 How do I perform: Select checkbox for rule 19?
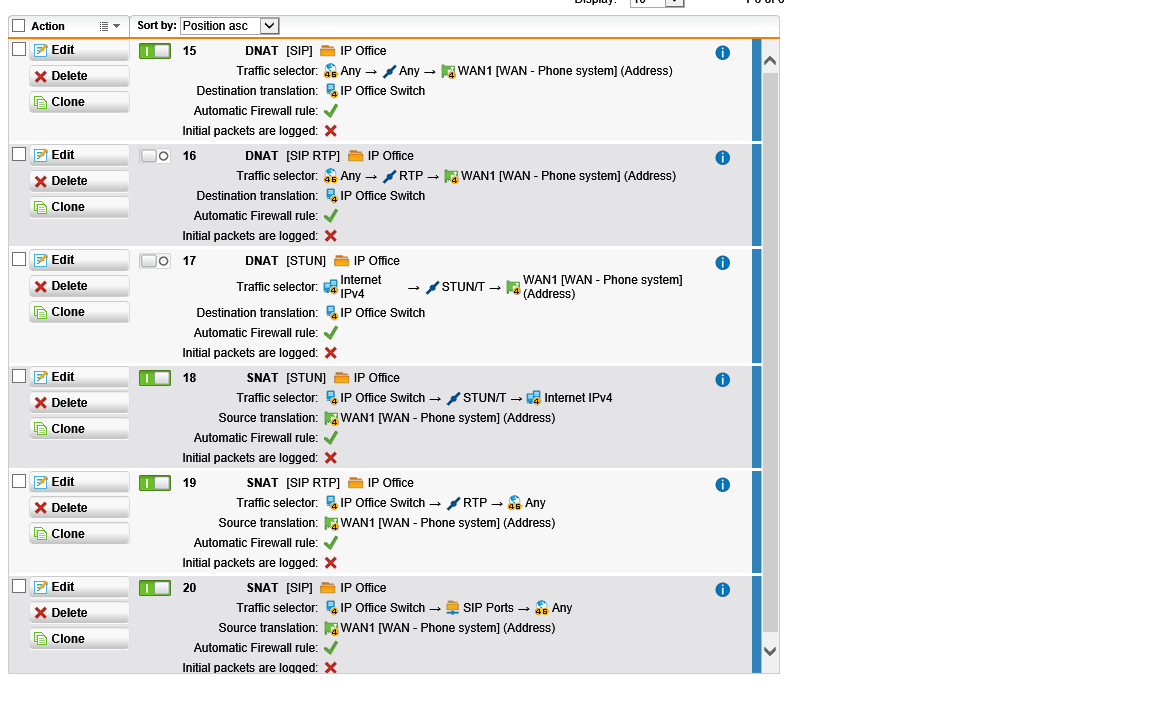click(x=19, y=481)
